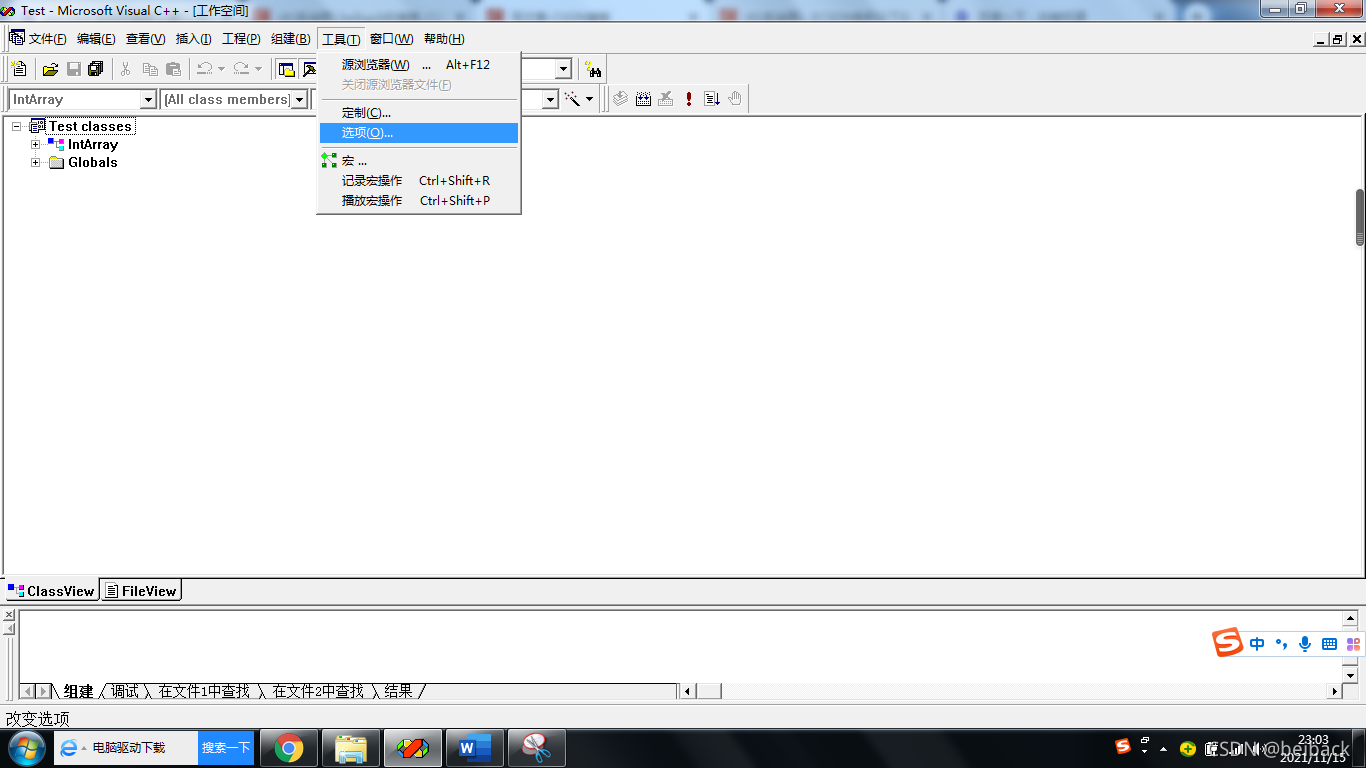Switch to the ClassView tab
This screenshot has width=1366, height=768.
pos(51,591)
